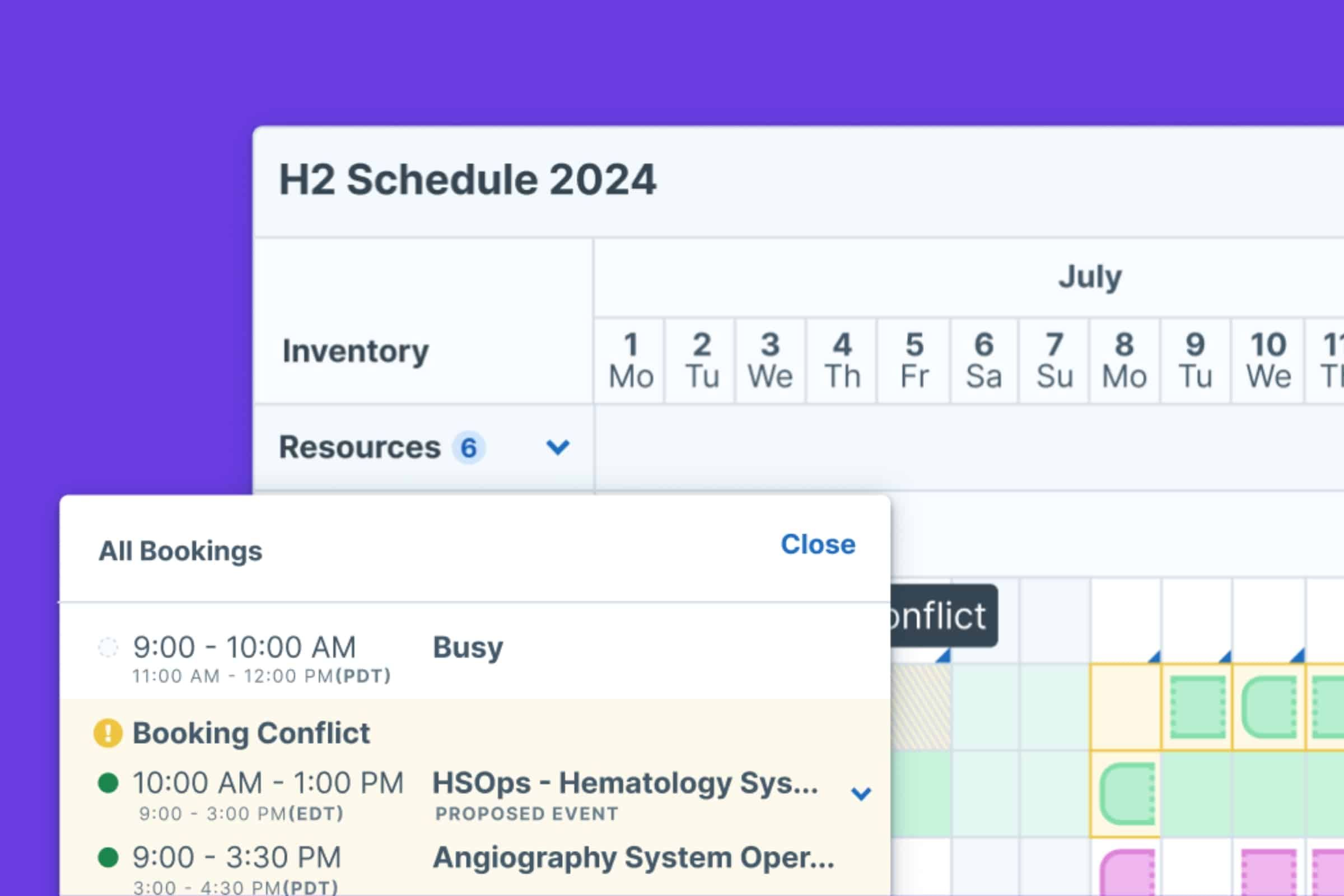The width and height of the screenshot is (1344, 896).
Task: Select the July month header
Action: 1090,276
